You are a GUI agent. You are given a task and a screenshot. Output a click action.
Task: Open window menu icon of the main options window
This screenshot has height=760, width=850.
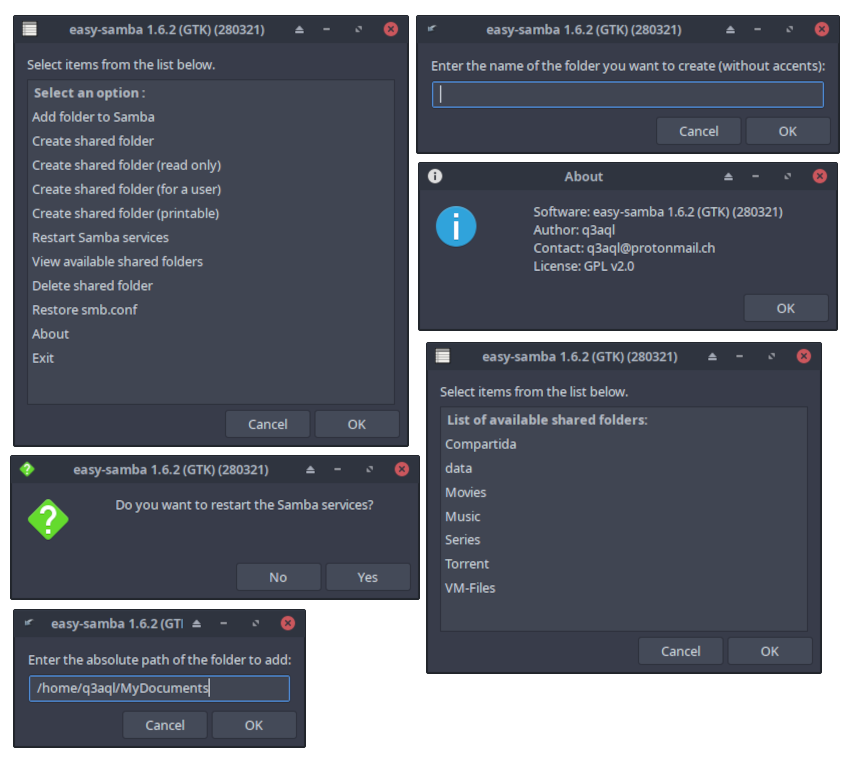coord(30,29)
